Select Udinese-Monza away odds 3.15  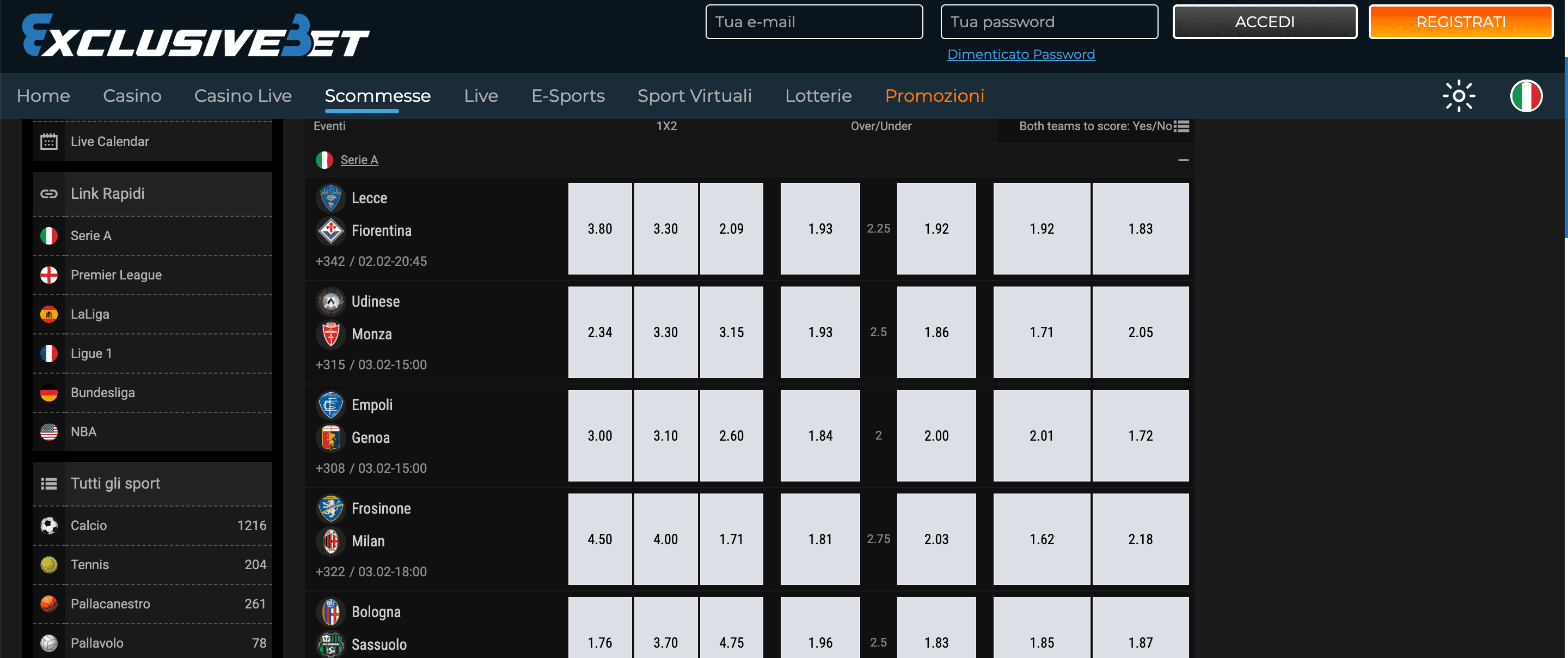tap(731, 333)
